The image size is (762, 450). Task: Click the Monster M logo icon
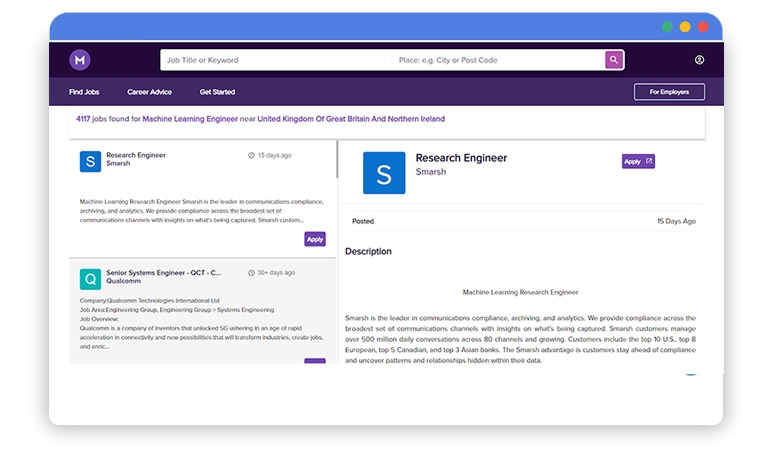point(79,60)
